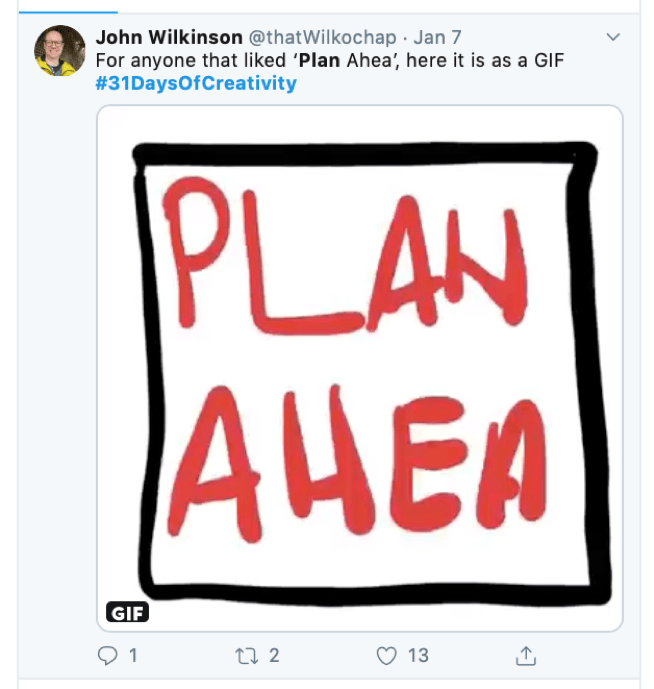Open John Wilkinson's profile name link
Image resolution: width=654 pixels, height=689 pixels.
click(169, 37)
